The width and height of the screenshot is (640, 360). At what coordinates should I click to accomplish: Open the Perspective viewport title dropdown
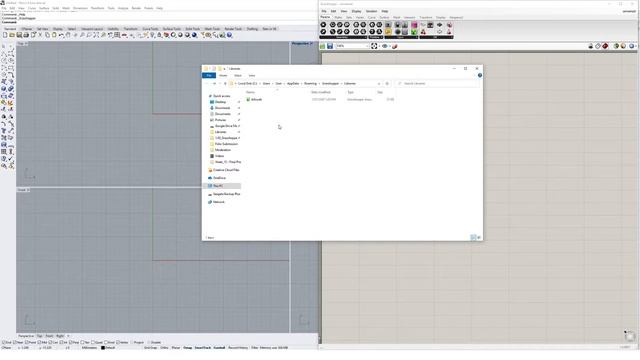click(x=311, y=43)
